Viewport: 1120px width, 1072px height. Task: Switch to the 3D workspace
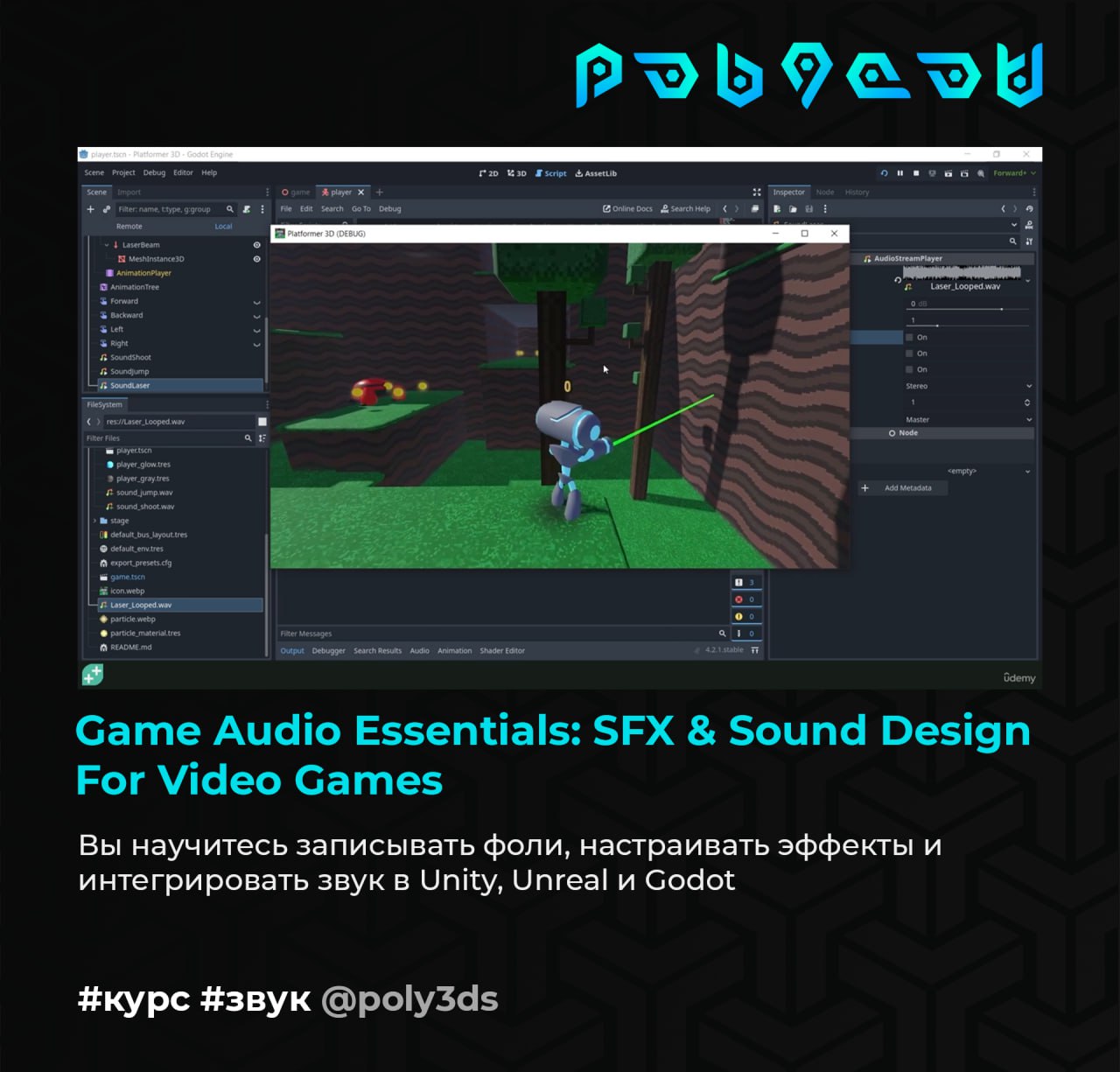517,173
